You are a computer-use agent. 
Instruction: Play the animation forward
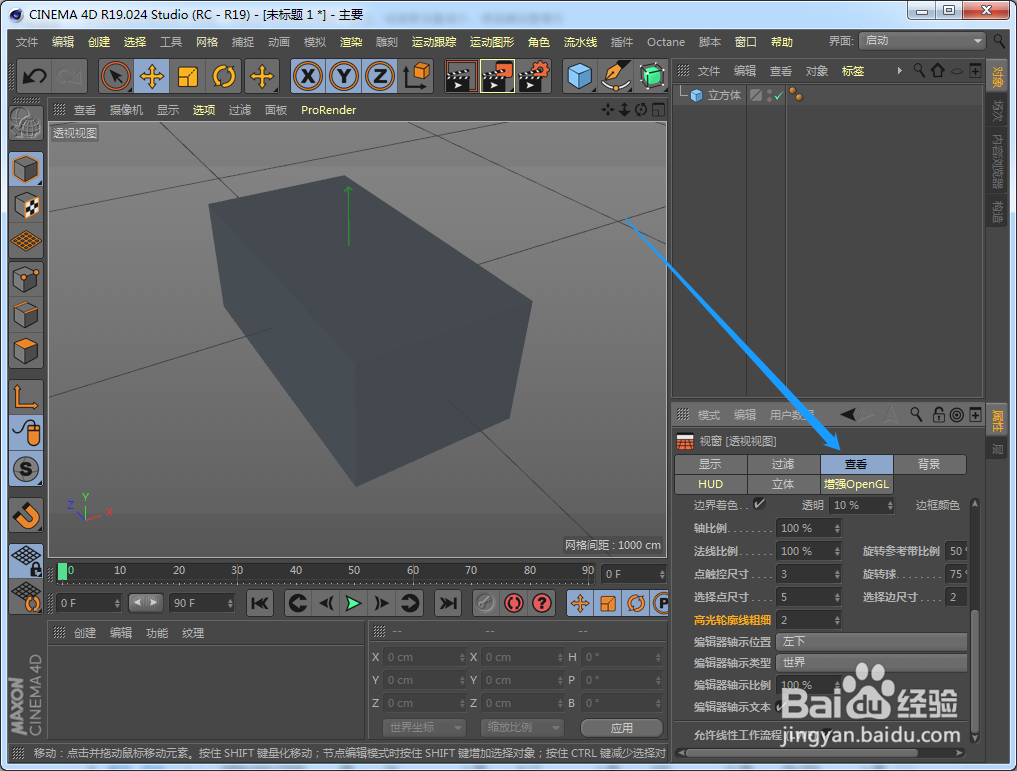[353, 604]
